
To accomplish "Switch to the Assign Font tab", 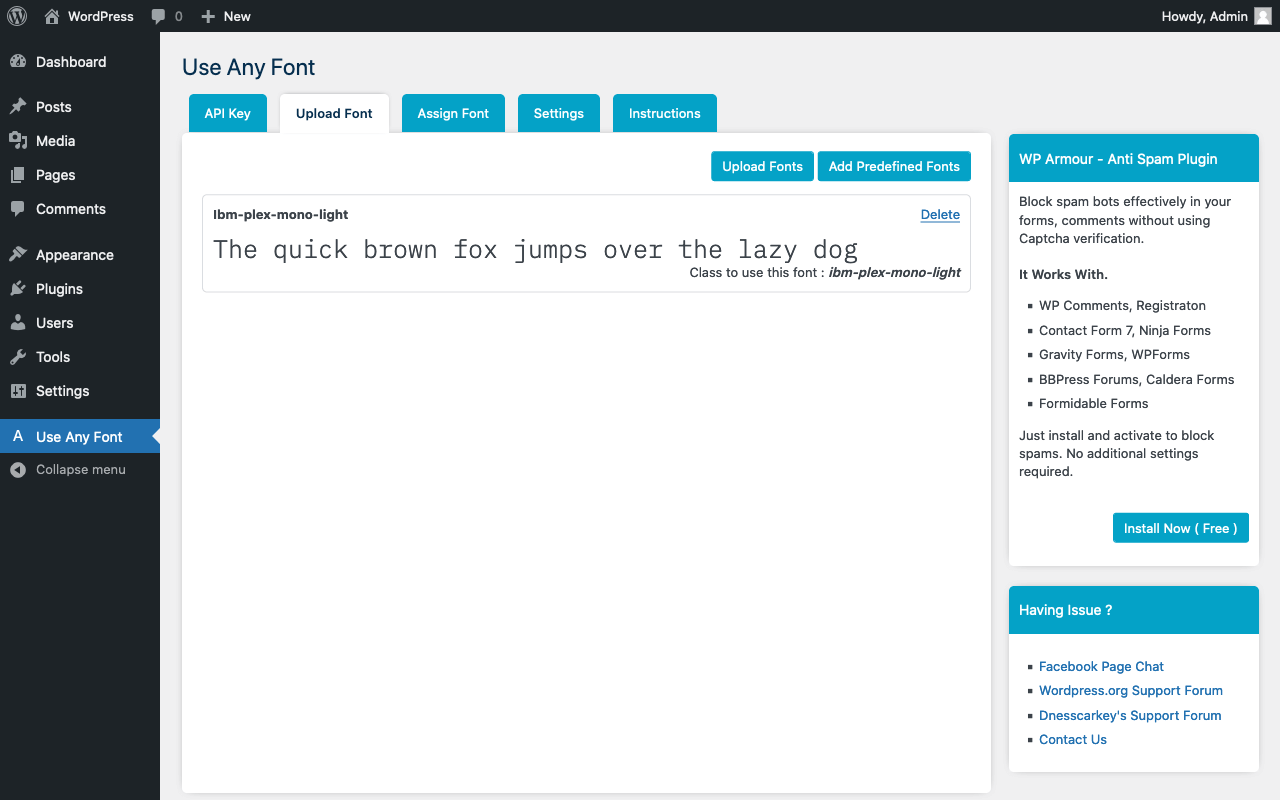I will (453, 113).
